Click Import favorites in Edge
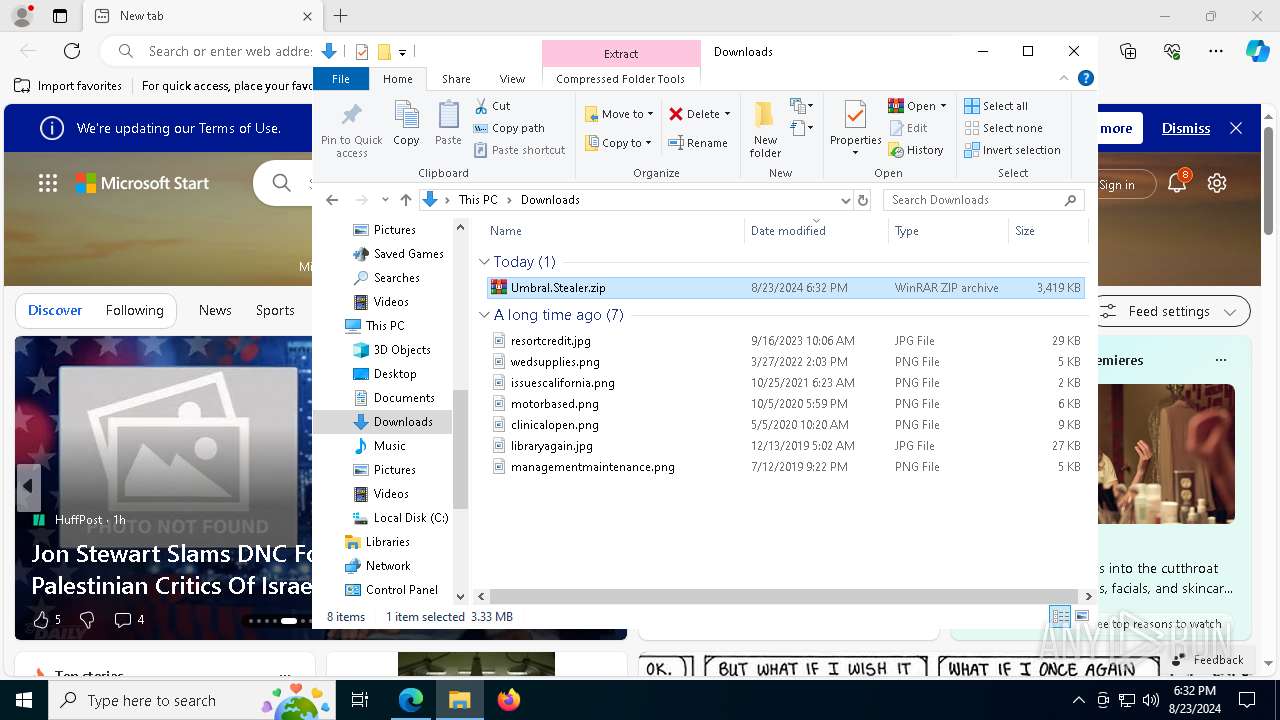Viewport: 1280px width, 720px height. point(69,86)
